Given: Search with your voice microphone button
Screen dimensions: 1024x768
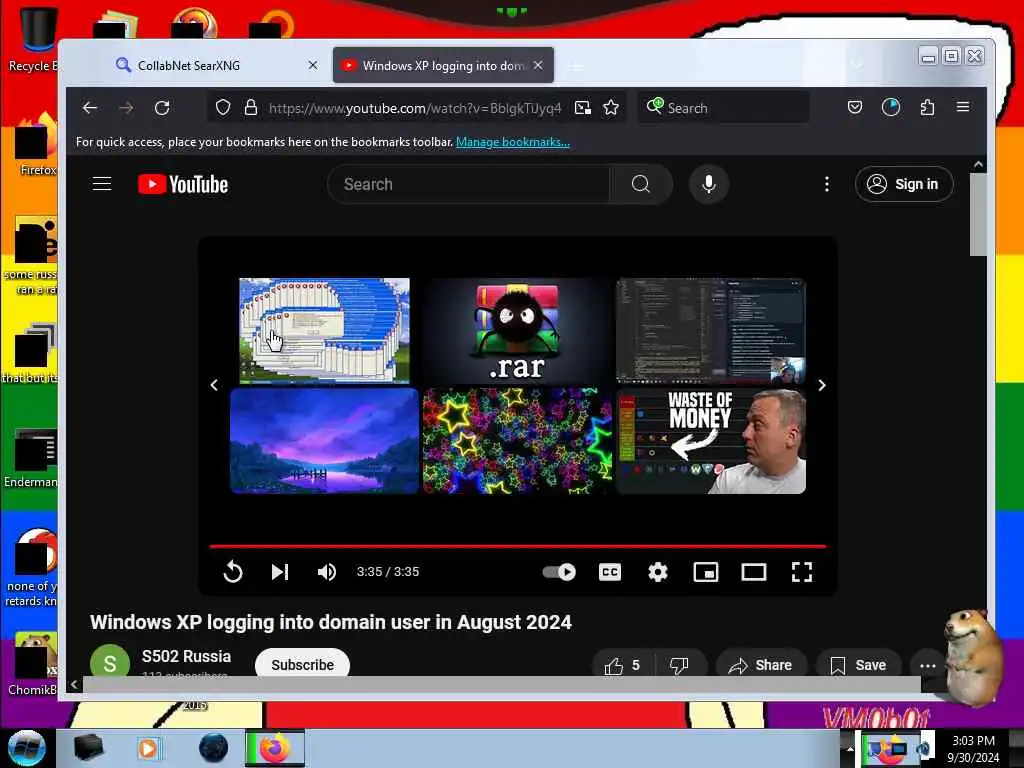Looking at the screenshot, I should click(x=709, y=184).
